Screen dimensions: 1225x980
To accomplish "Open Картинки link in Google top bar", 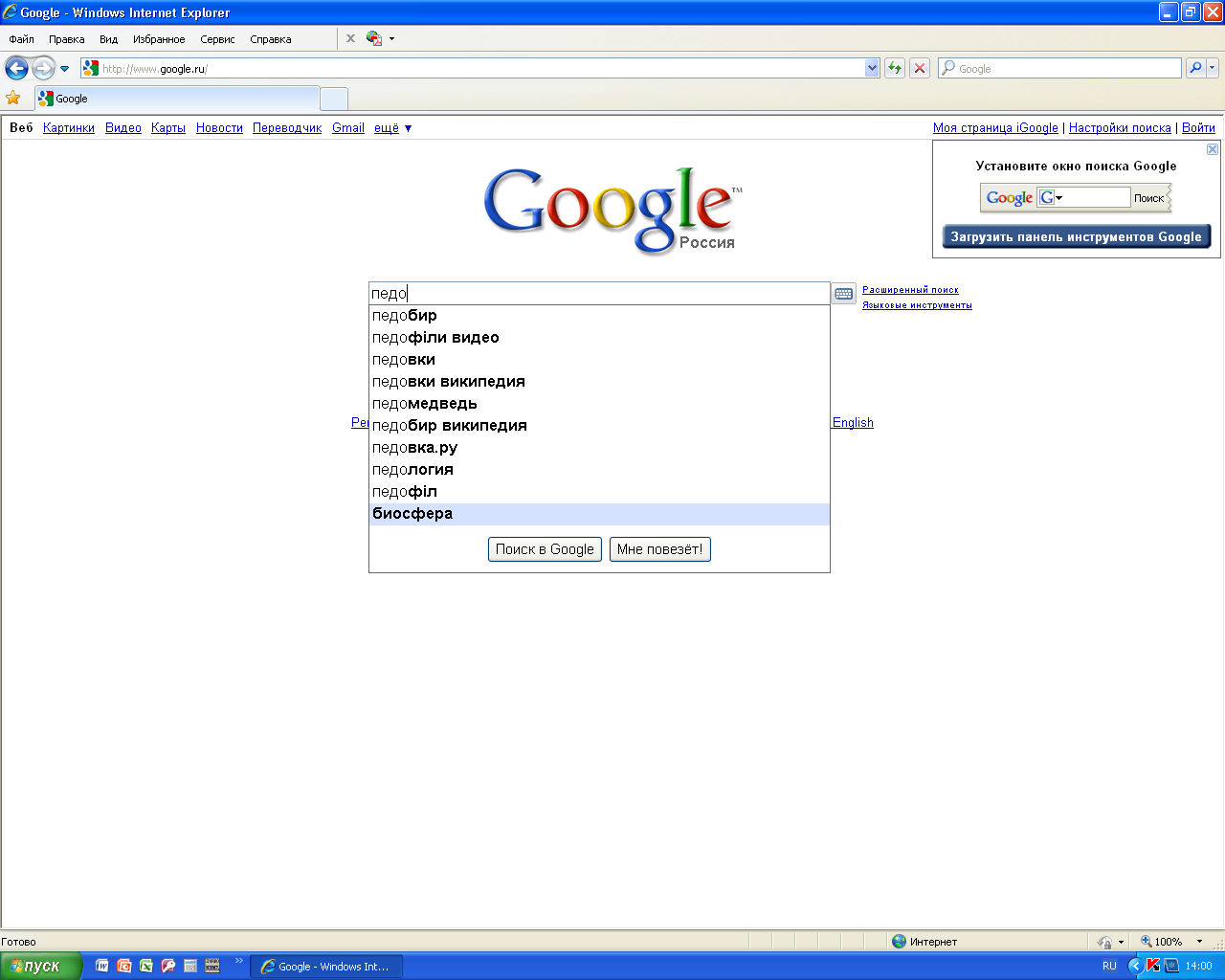I will pos(69,127).
